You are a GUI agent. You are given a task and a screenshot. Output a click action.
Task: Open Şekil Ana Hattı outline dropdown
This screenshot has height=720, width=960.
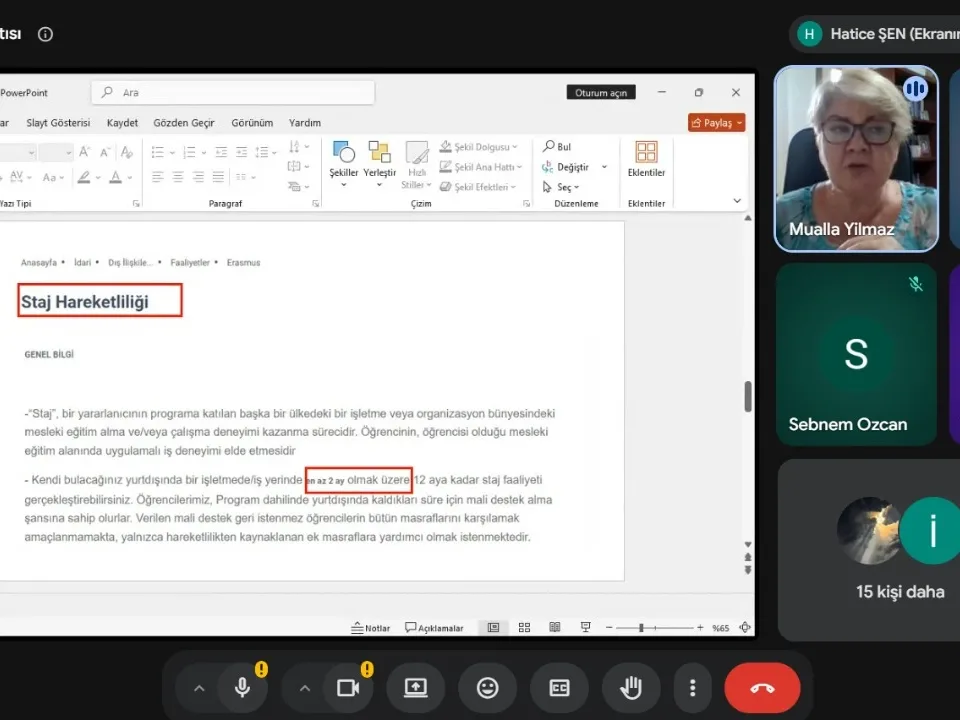481,167
